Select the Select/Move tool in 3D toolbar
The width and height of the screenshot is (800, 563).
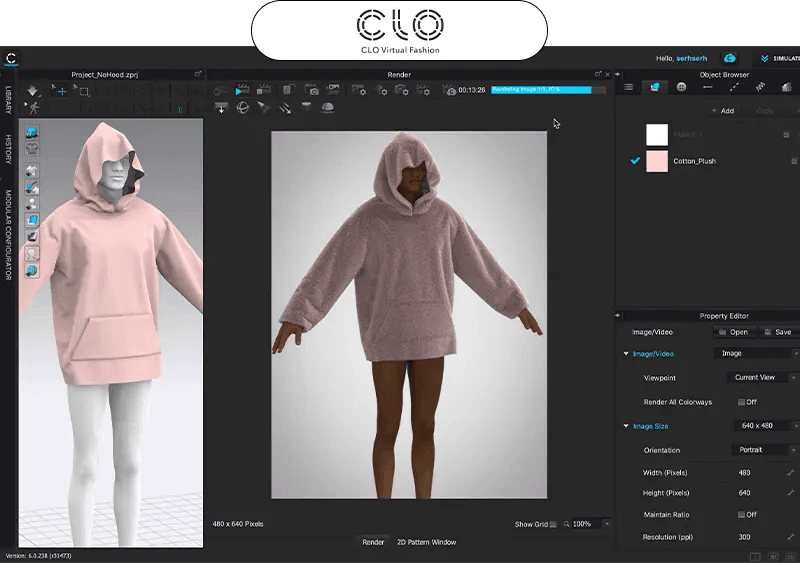(61, 91)
